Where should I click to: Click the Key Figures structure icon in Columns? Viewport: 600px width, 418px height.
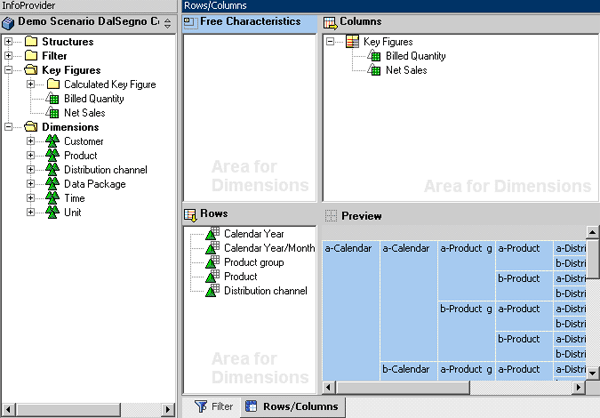tap(352, 41)
